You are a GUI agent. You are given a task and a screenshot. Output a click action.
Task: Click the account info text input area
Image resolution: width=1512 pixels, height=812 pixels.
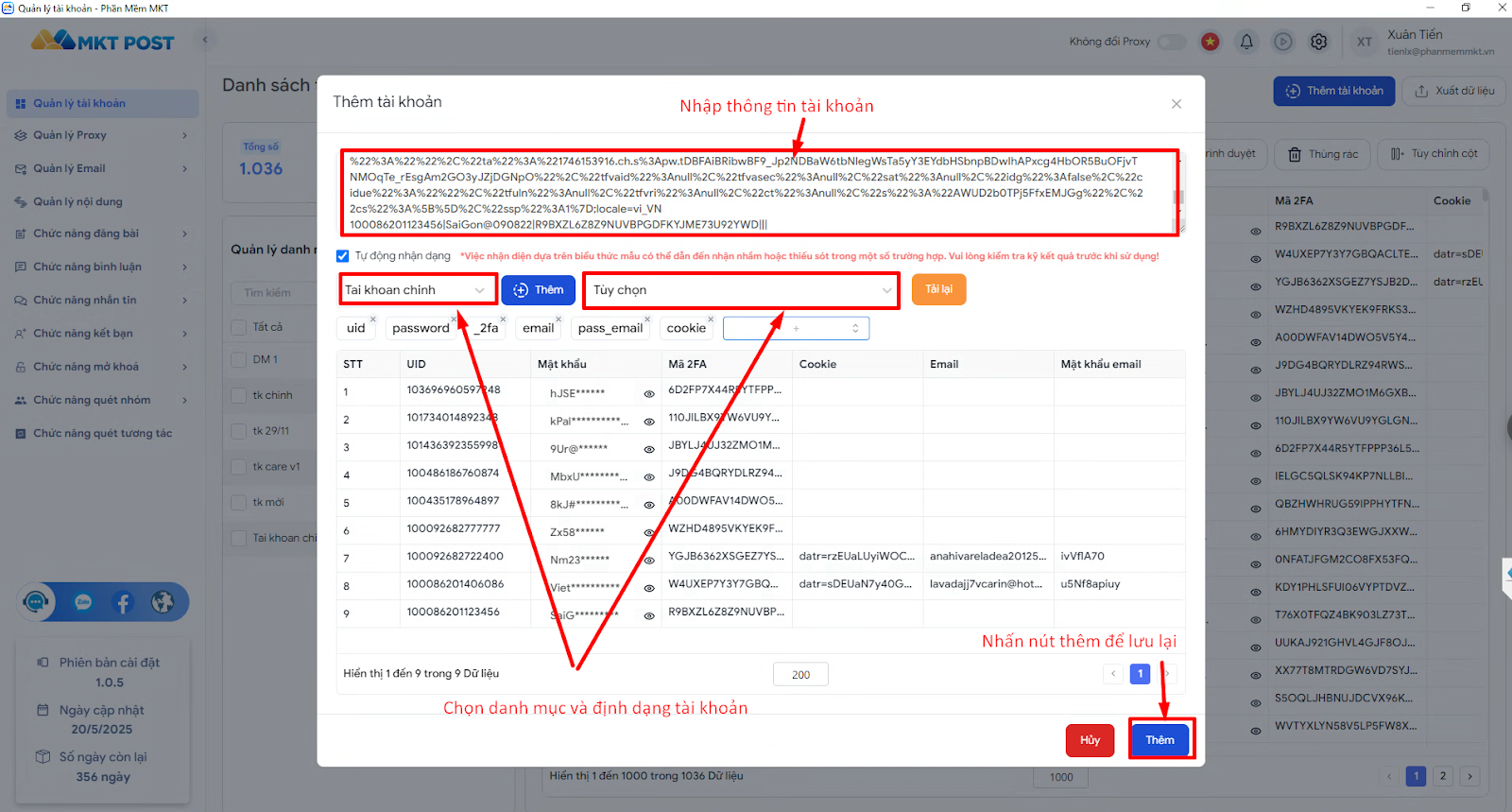point(759,193)
